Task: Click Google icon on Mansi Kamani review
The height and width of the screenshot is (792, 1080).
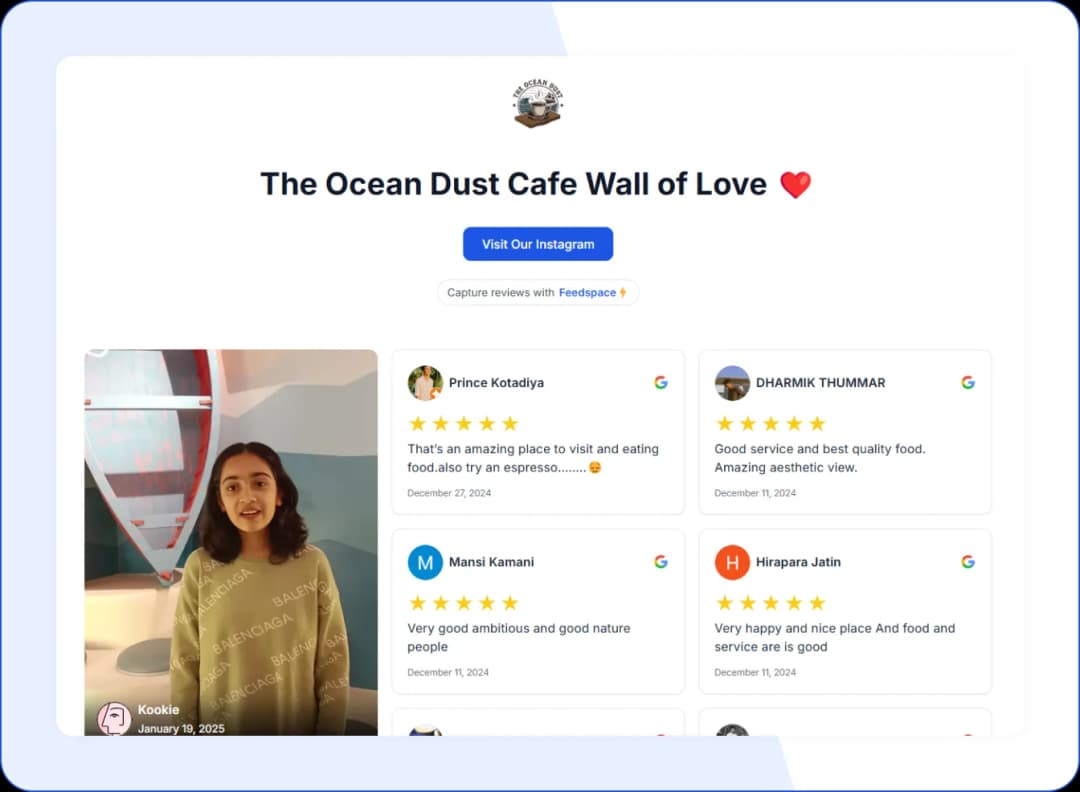Action: (661, 562)
